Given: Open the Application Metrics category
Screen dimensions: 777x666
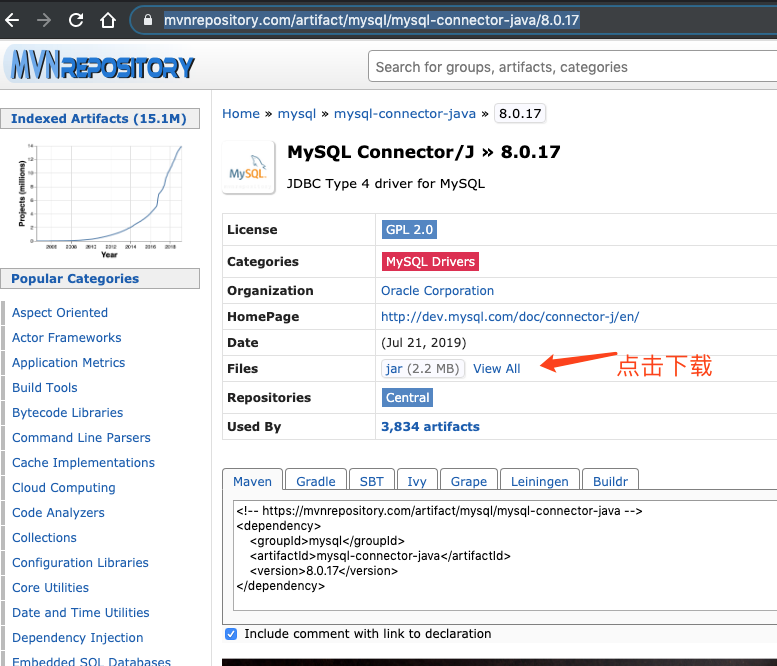Looking at the screenshot, I should [x=68, y=363].
